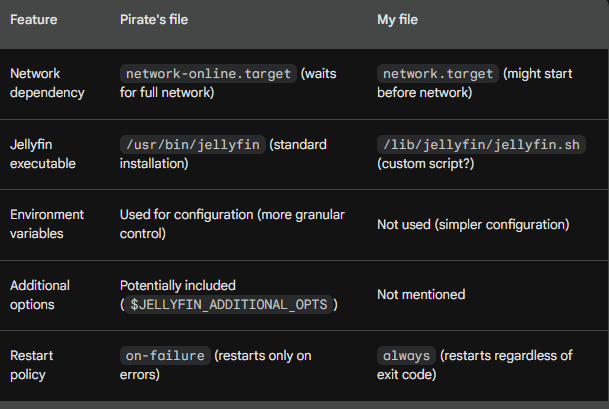
Task: Click the "Potentially included" text
Action: click(177, 285)
